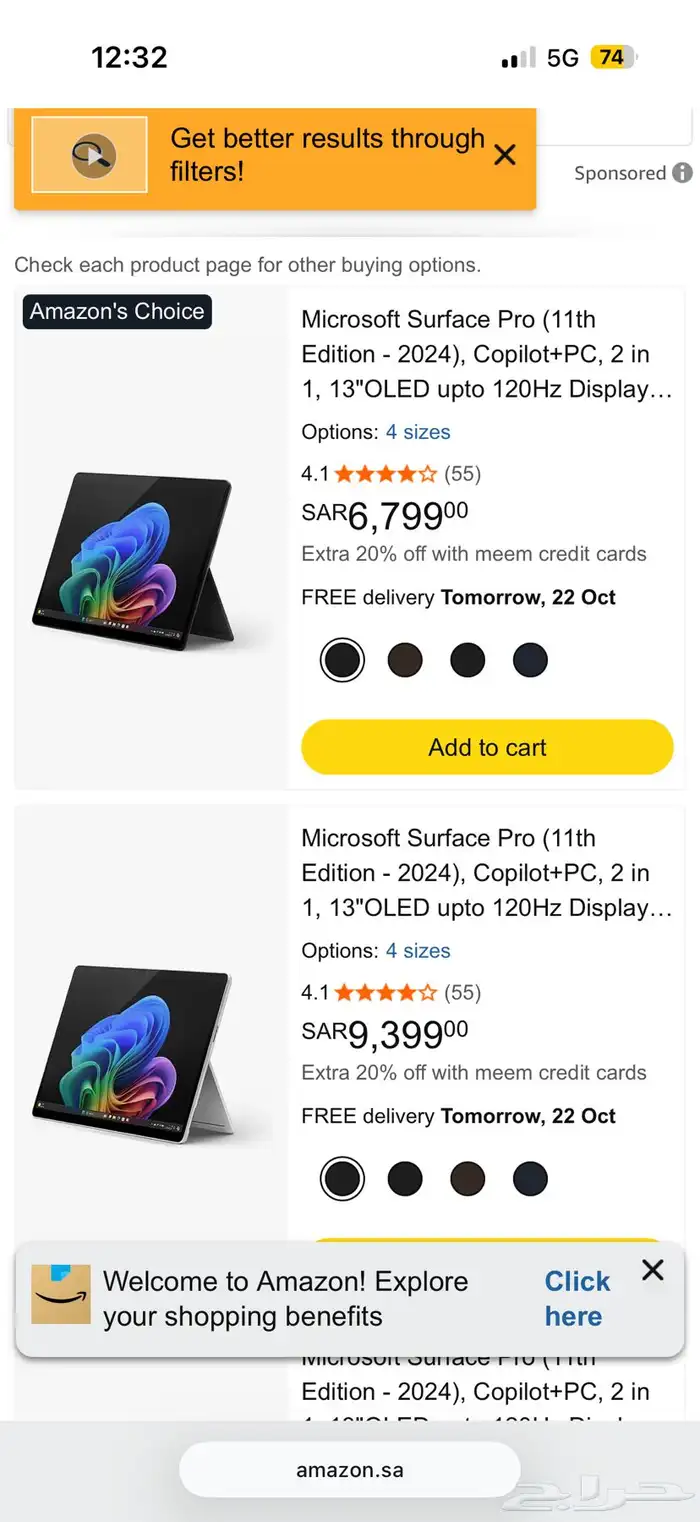Add the SAR 6,799 Surface Pro to cart
Screen dimensions: 700x1522
(x=487, y=747)
